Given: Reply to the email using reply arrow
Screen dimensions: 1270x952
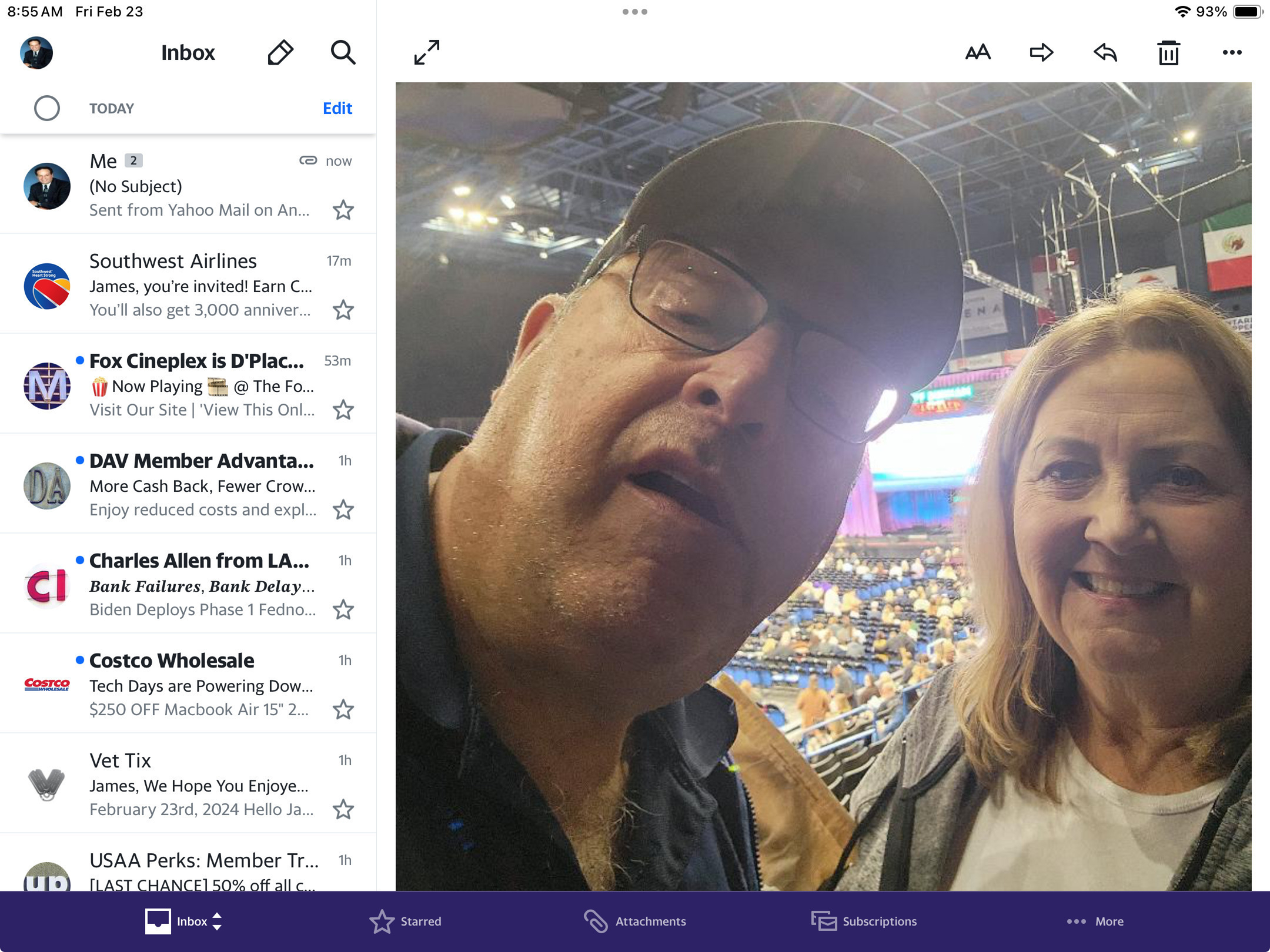Looking at the screenshot, I should pos(1105,53).
